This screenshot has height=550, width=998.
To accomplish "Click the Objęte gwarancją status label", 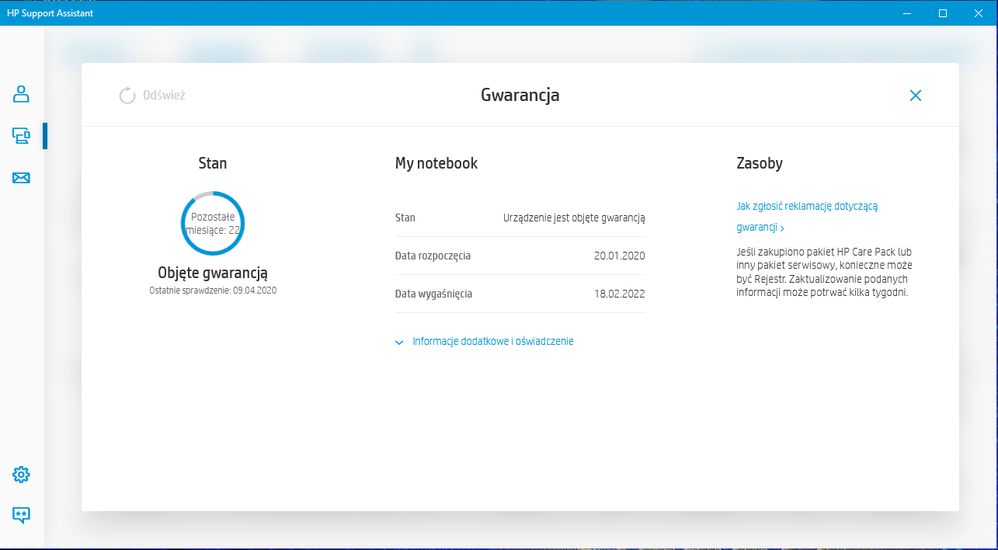I will tap(213, 273).
